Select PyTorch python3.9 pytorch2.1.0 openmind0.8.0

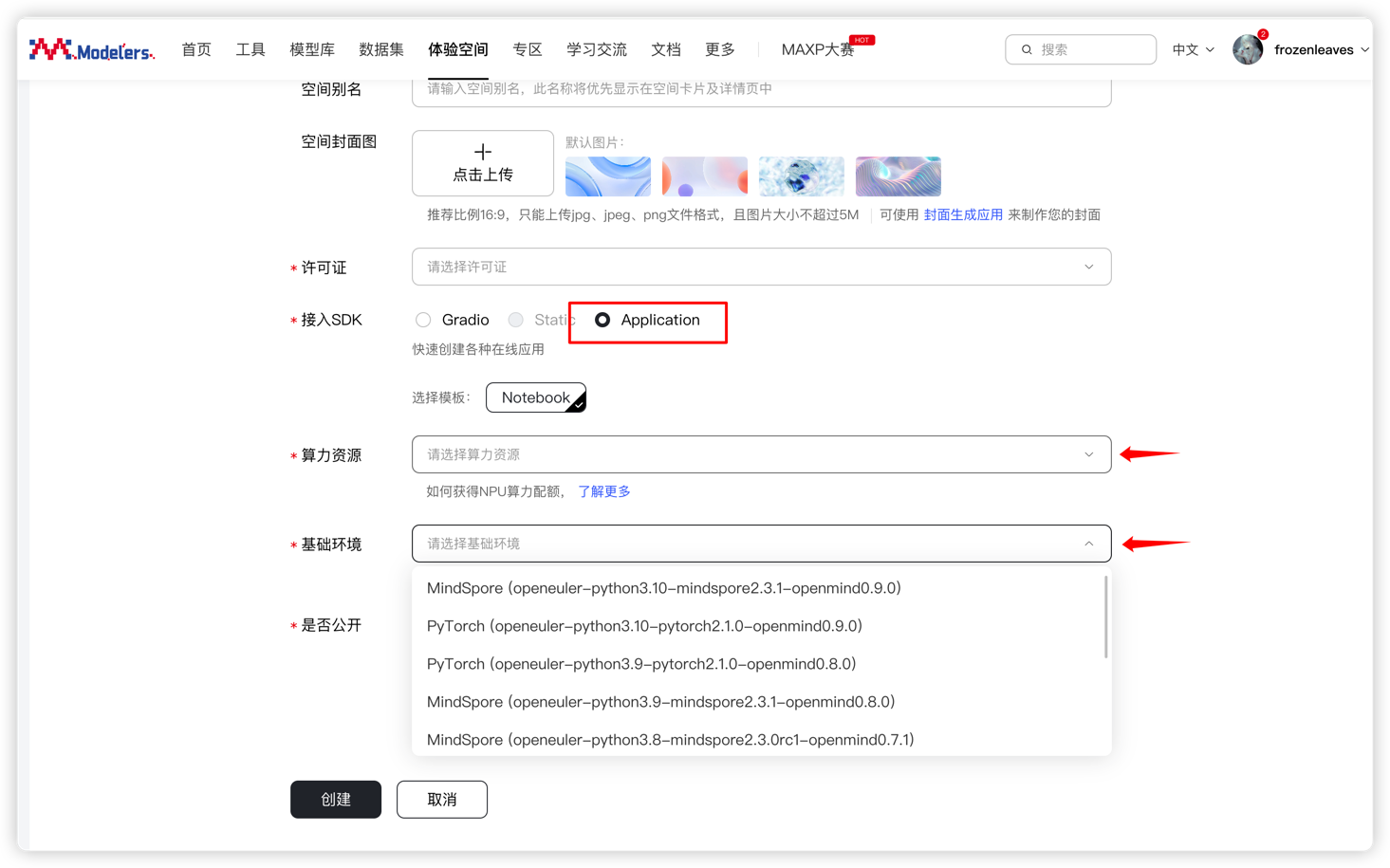[x=761, y=664]
